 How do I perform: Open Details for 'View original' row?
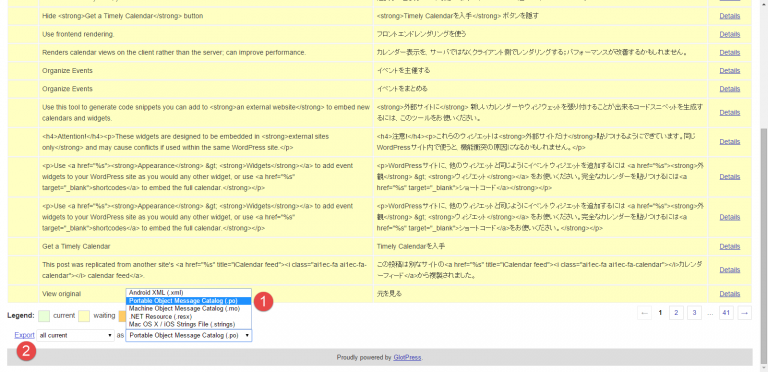(729, 294)
